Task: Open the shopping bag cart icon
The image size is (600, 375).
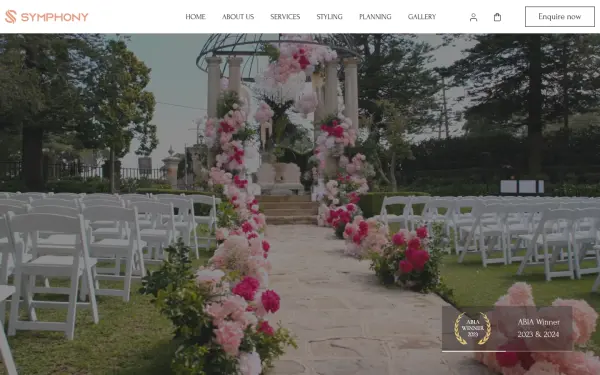Action: pyautogui.click(x=497, y=17)
